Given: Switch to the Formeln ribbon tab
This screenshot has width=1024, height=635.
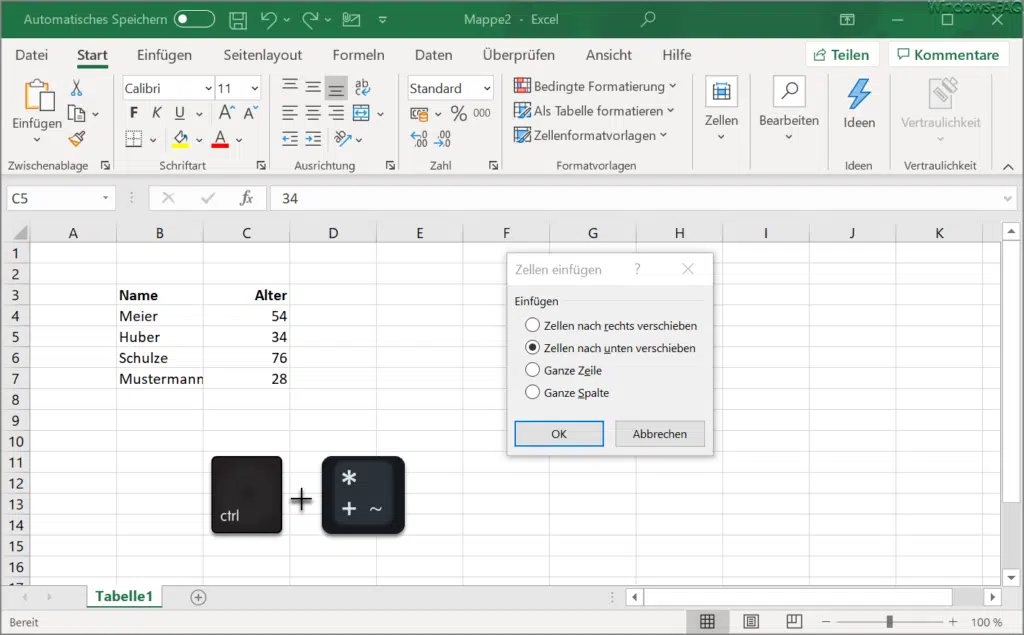Looking at the screenshot, I should [358, 55].
